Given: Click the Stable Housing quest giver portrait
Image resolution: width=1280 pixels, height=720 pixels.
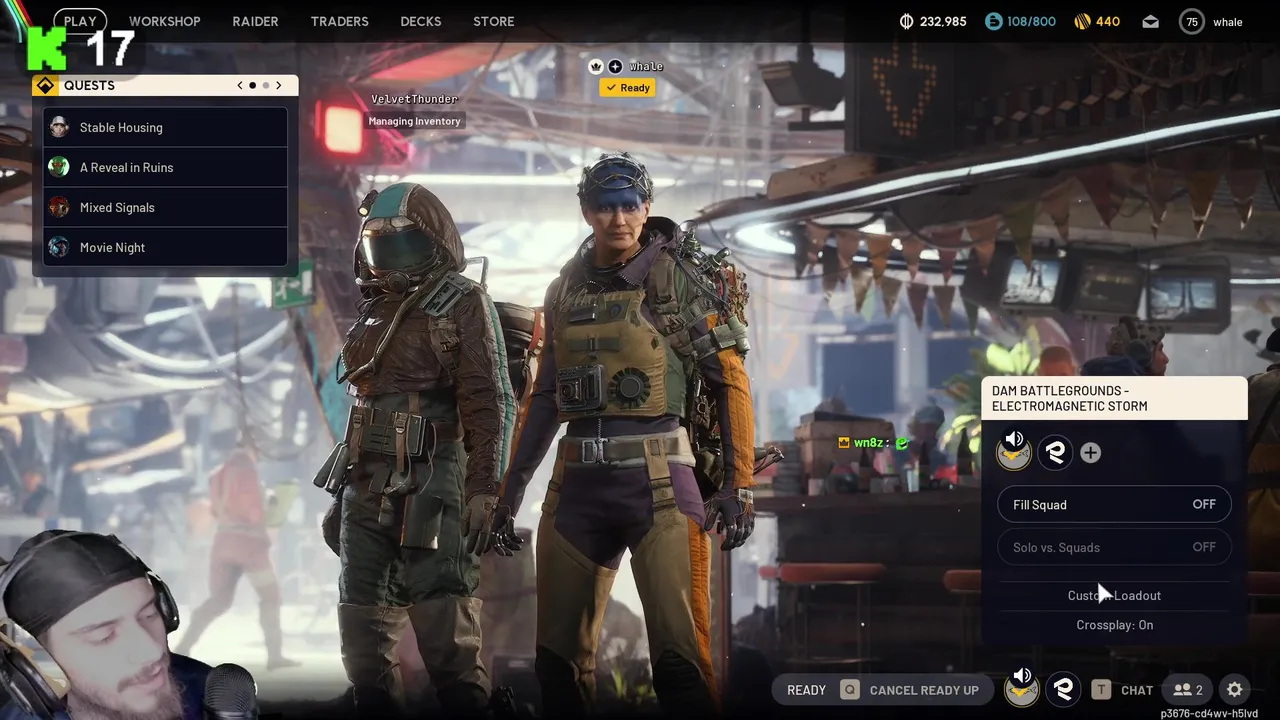Looking at the screenshot, I should tap(59, 127).
